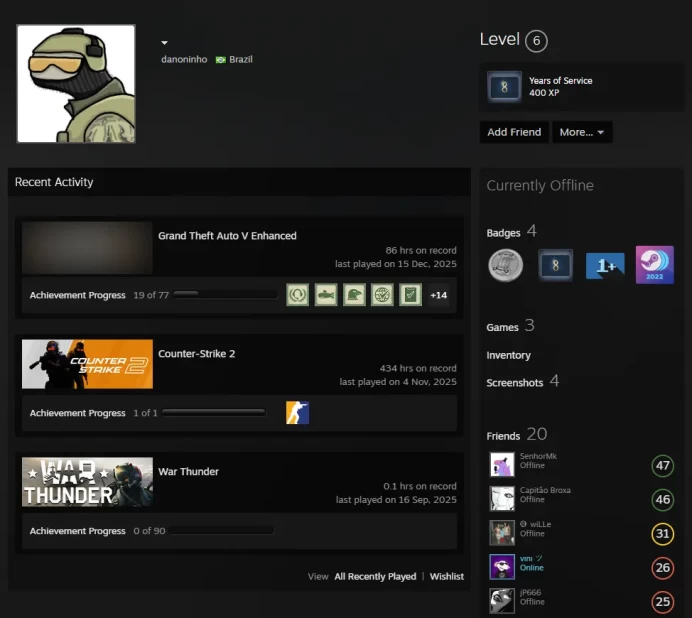This screenshot has height=618, width=692.
Task: Open GTA V Achievement Progress label
Action: pyautogui.click(x=78, y=295)
